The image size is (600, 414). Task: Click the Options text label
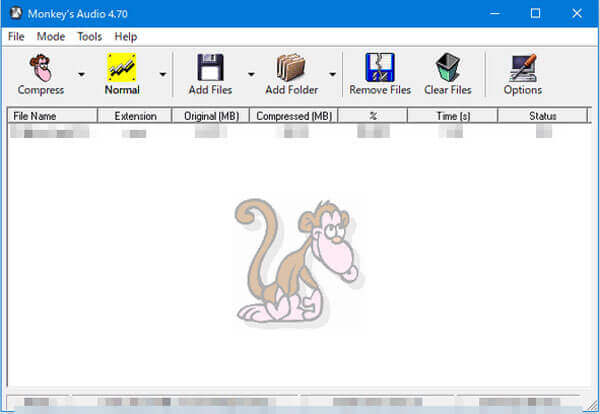pos(523,90)
